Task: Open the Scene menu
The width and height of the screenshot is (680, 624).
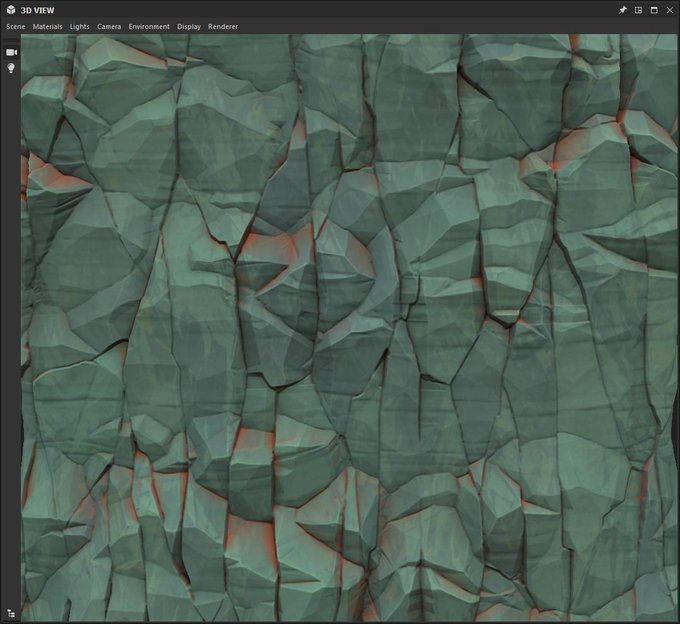Action: (x=16, y=26)
